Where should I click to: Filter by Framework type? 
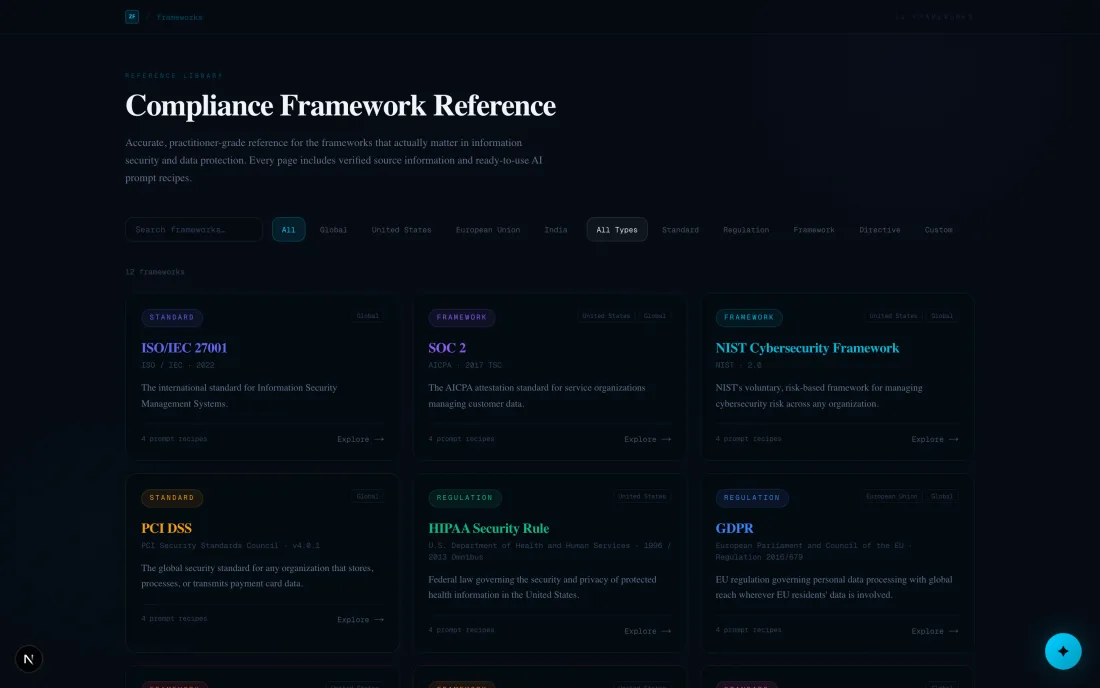pyautogui.click(x=814, y=229)
